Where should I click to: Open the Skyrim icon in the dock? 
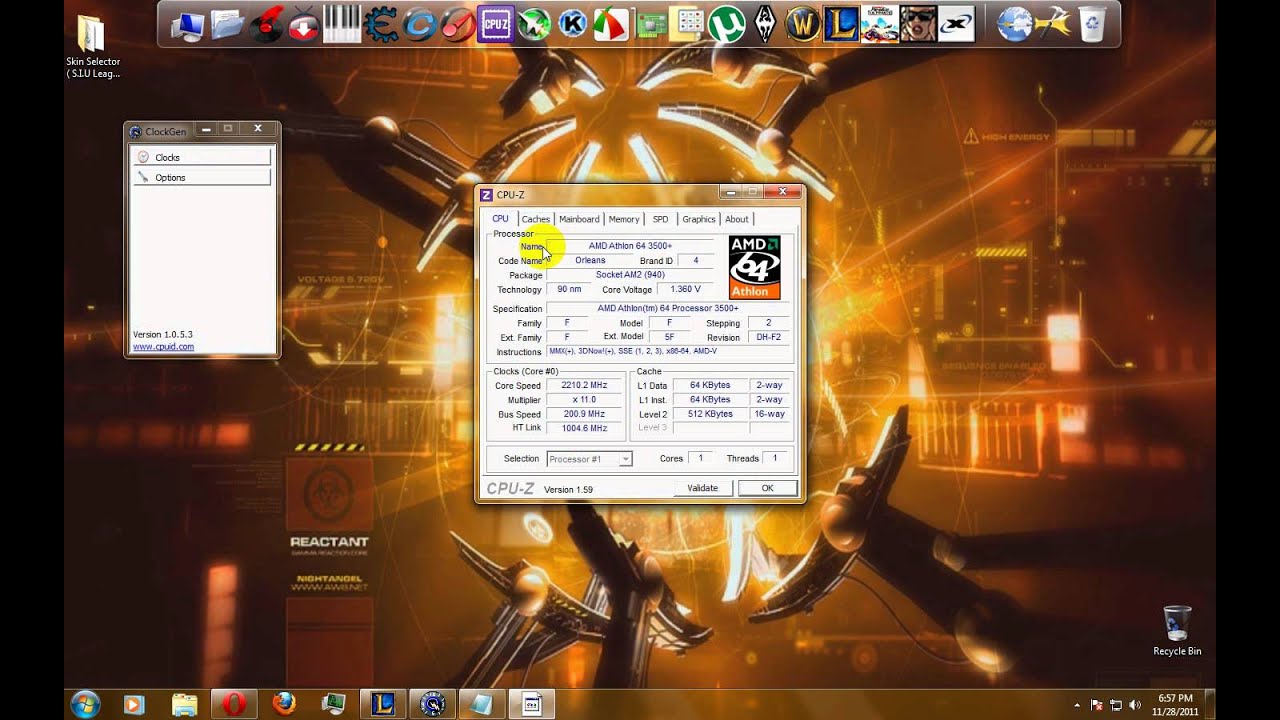pos(765,25)
